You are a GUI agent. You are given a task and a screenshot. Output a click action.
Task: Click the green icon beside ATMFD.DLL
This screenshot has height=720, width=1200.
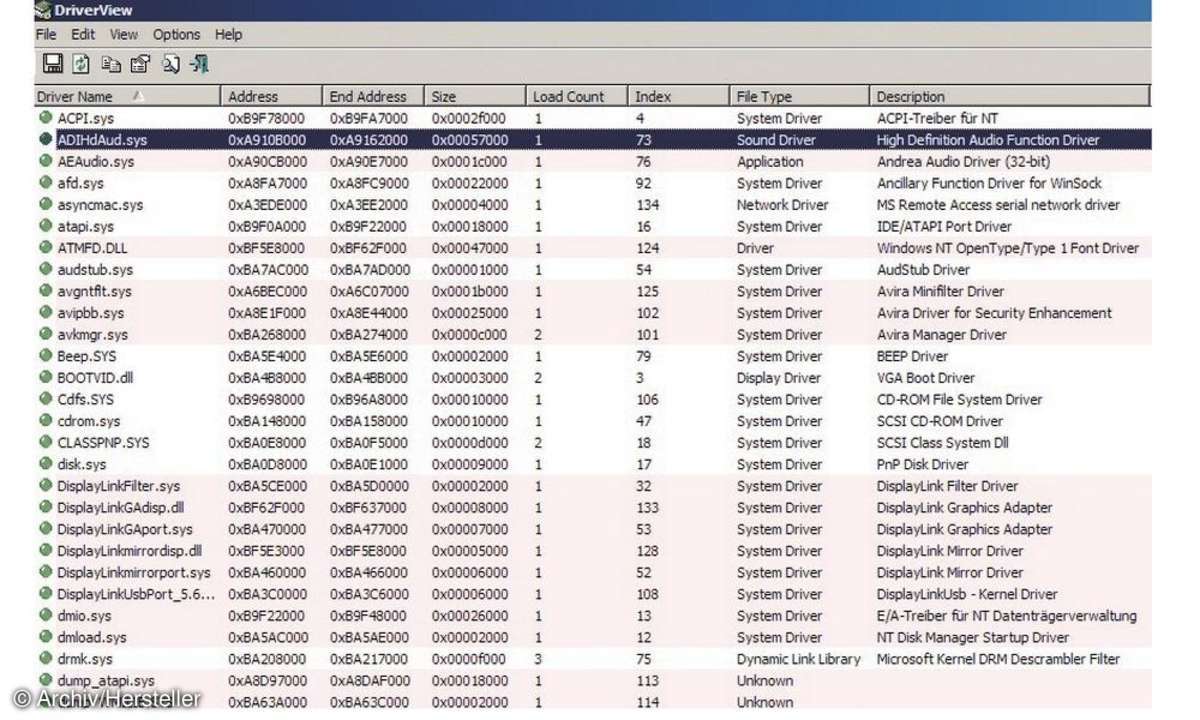pos(46,248)
